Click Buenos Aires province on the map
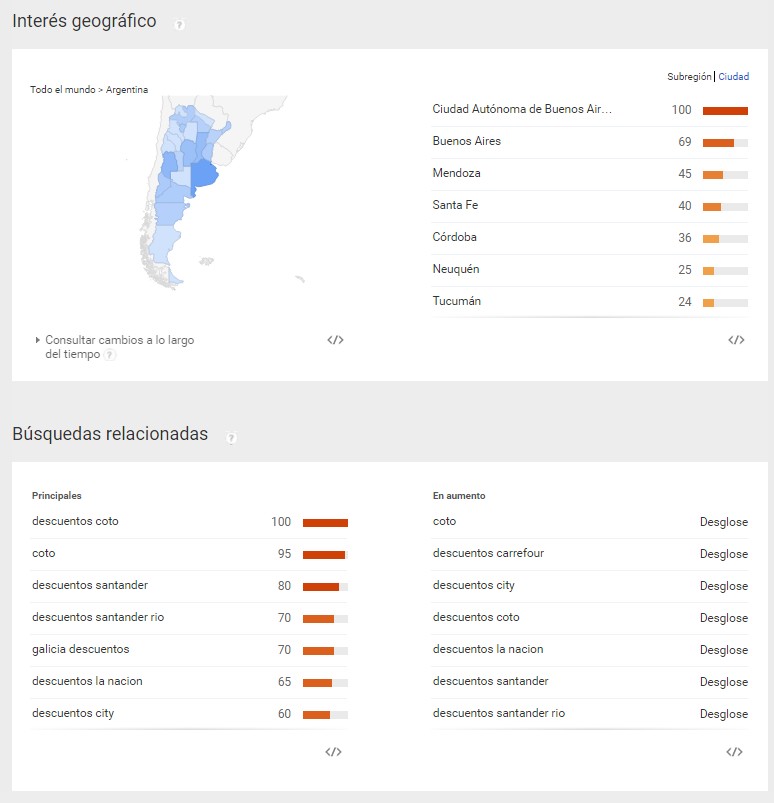This screenshot has width=774, height=803. pos(205,174)
